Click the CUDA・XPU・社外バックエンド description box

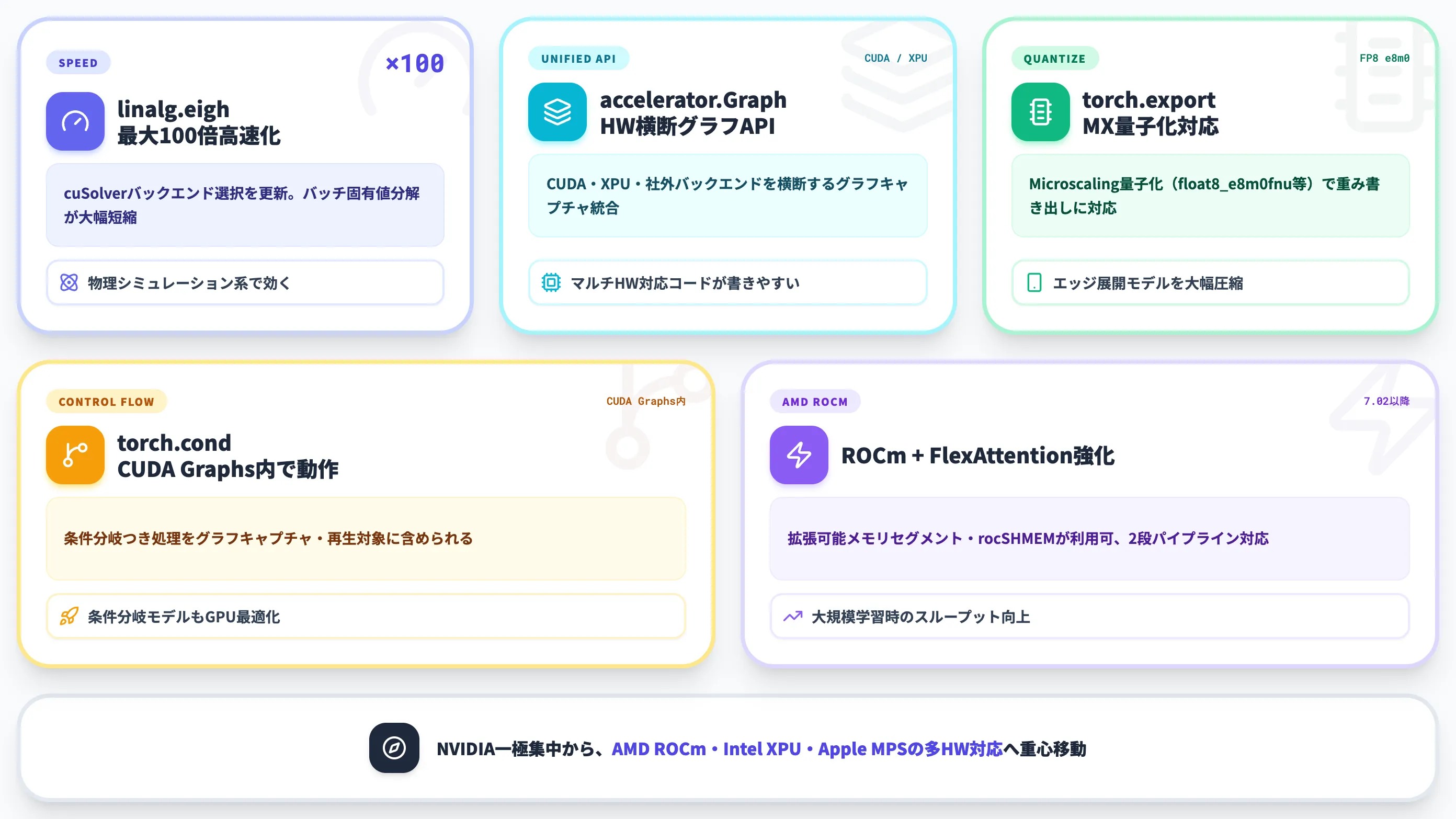[728, 196]
